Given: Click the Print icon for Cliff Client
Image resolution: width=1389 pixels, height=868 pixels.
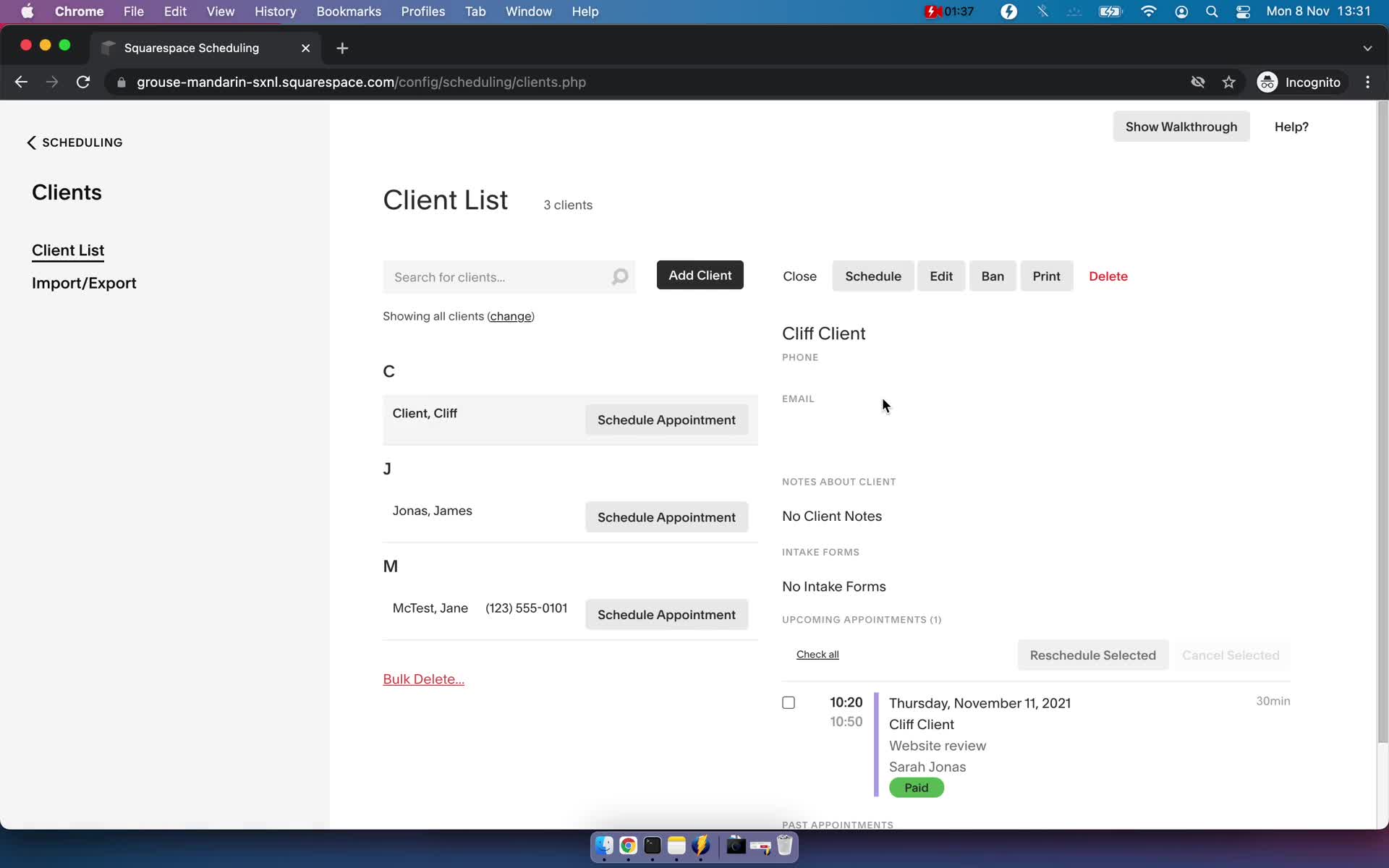Looking at the screenshot, I should (x=1046, y=275).
